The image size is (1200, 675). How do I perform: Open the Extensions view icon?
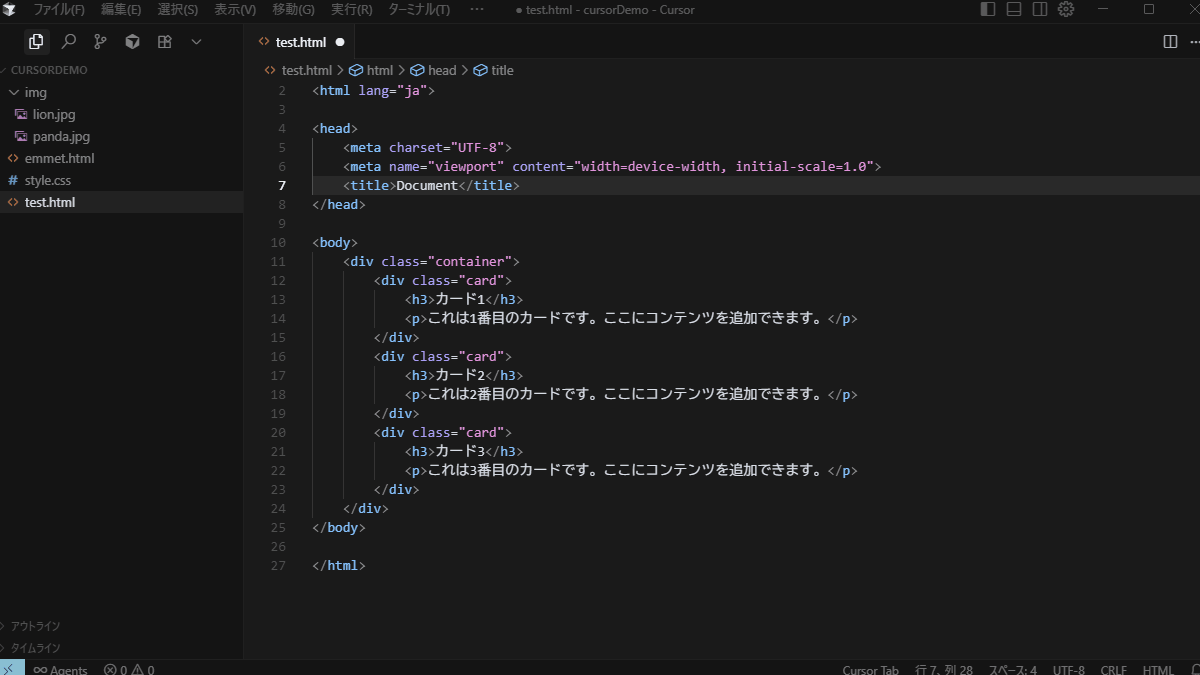point(164,42)
